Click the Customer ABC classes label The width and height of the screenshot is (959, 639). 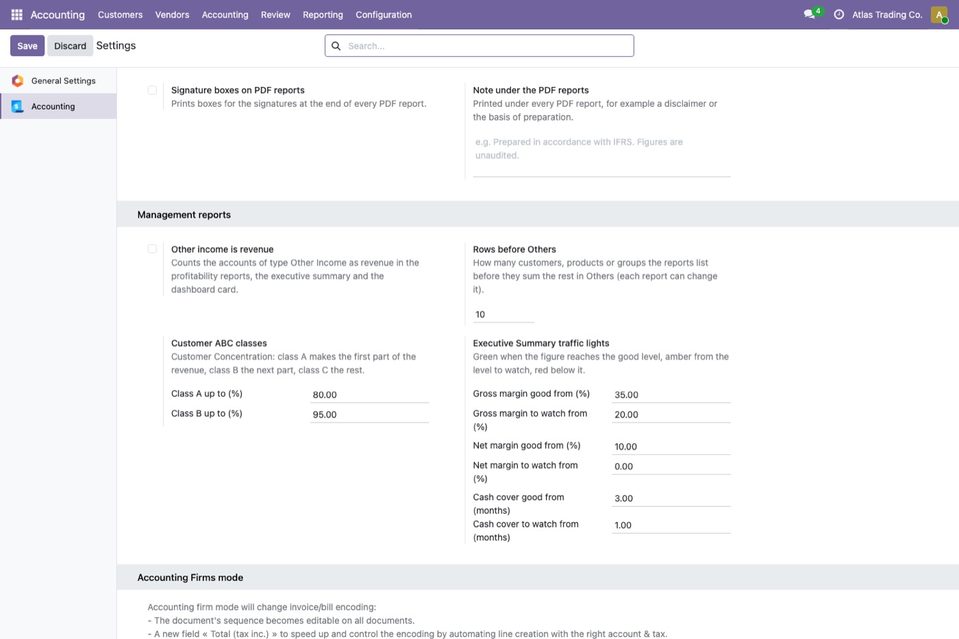click(219, 343)
